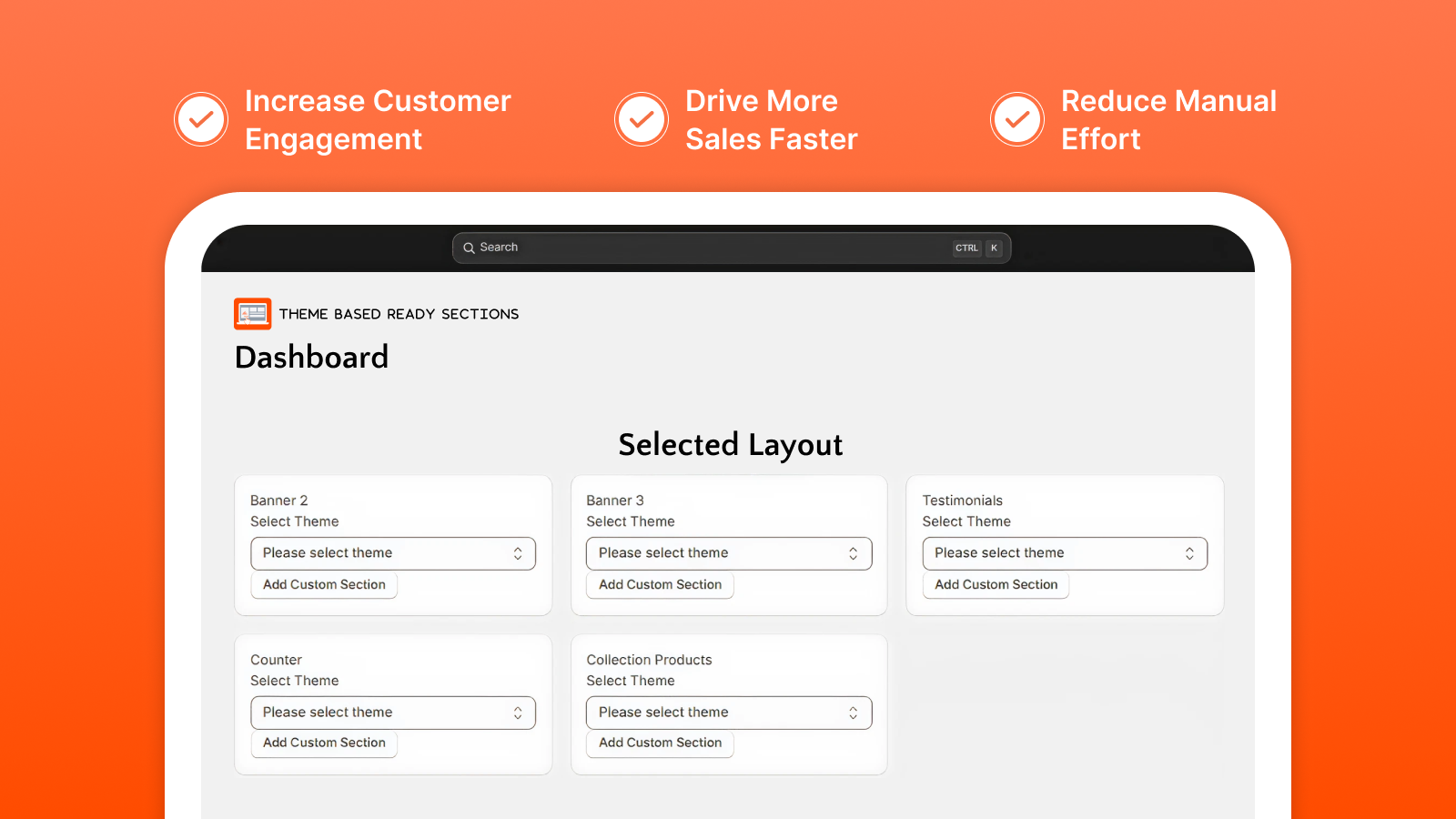Open the Banner 2 theme dropdown
Viewport: 1456px width, 819px height.
click(393, 553)
